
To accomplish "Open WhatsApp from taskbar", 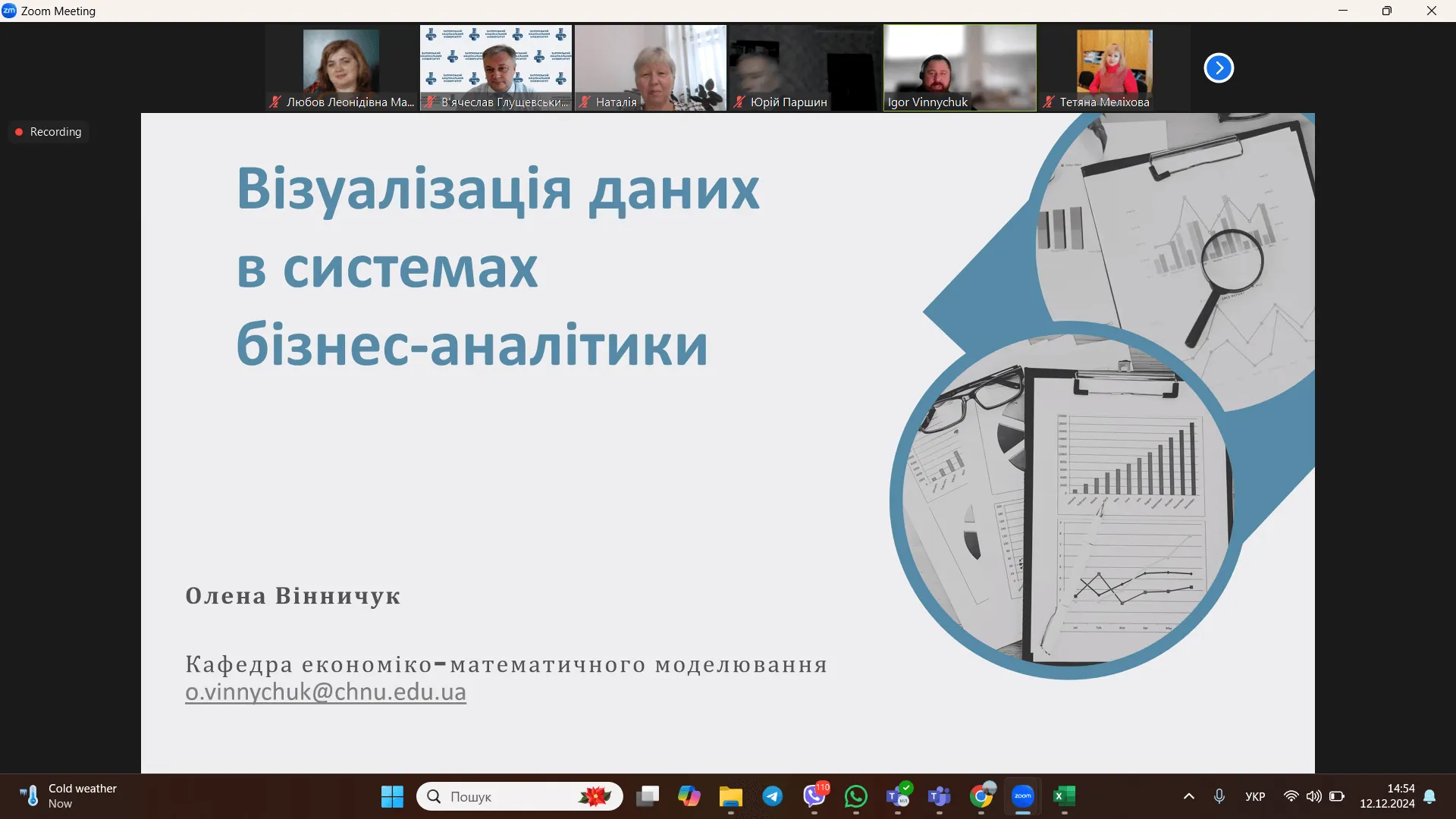I will (x=856, y=796).
